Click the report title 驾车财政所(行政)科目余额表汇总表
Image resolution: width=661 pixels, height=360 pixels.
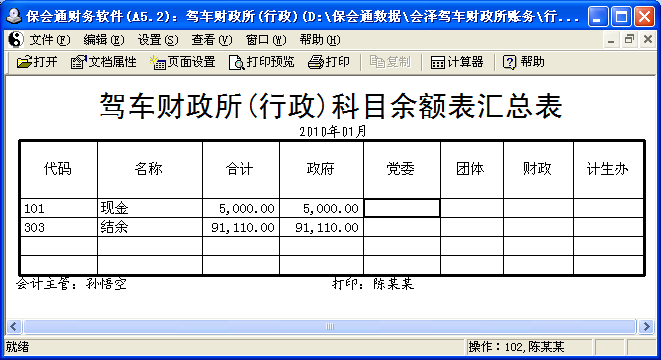click(331, 106)
